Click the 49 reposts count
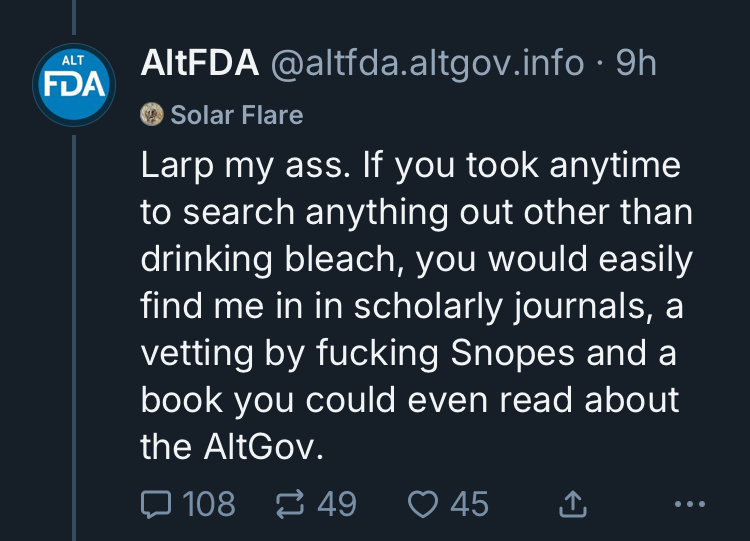This screenshot has height=541, width=750. point(336,504)
